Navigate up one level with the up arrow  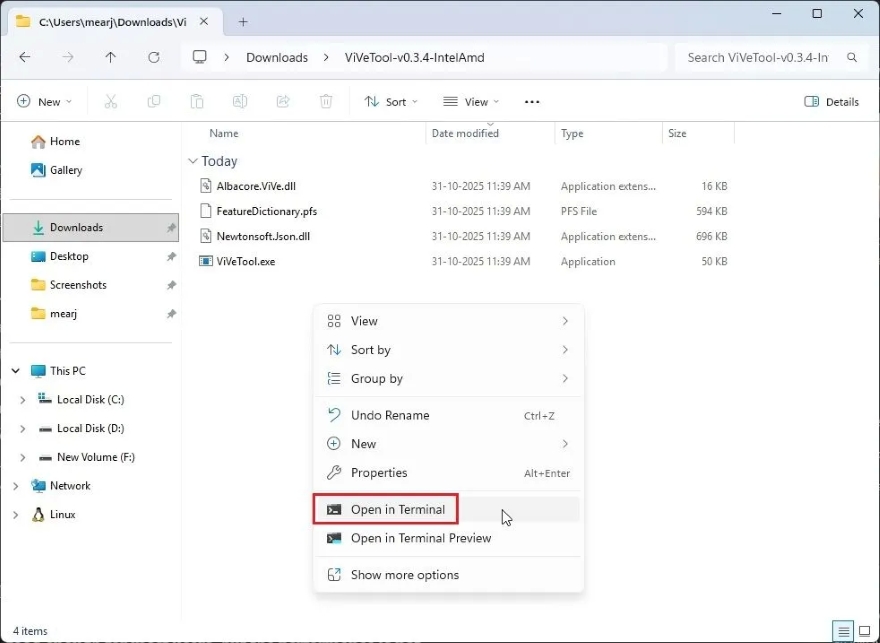point(110,57)
